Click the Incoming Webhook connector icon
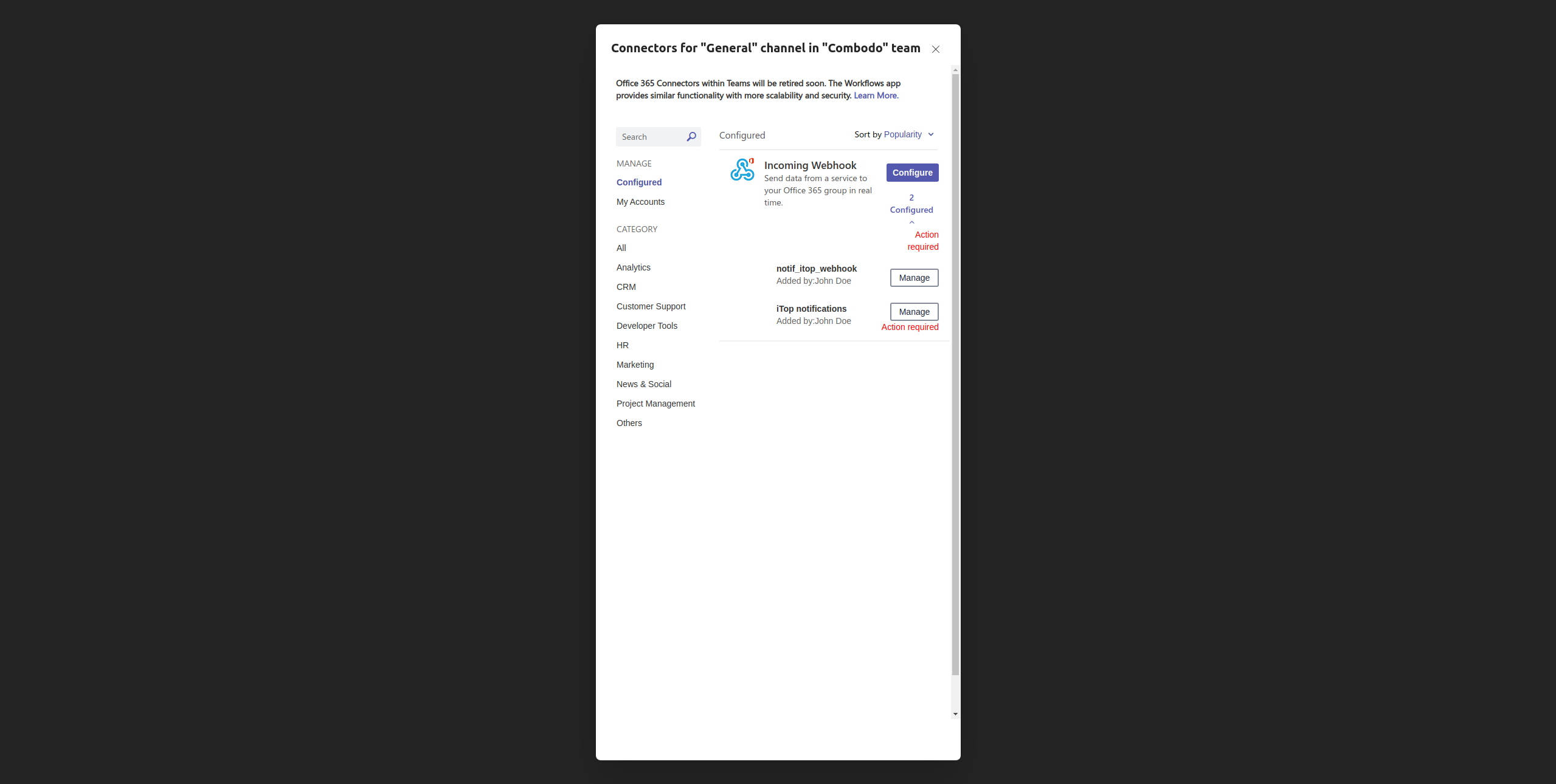This screenshot has height=784, width=1556. coord(742,170)
